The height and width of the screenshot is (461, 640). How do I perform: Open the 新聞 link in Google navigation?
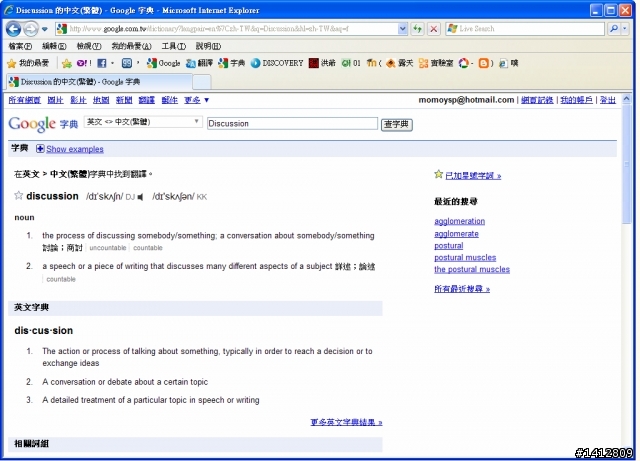pyautogui.click(x=124, y=100)
